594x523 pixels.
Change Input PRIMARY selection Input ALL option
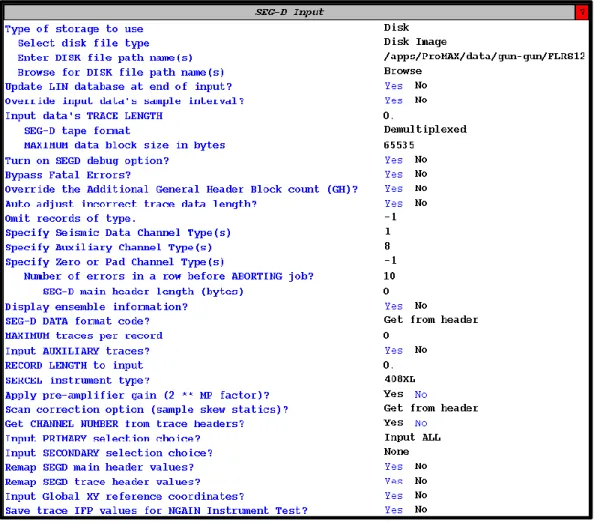(413, 438)
